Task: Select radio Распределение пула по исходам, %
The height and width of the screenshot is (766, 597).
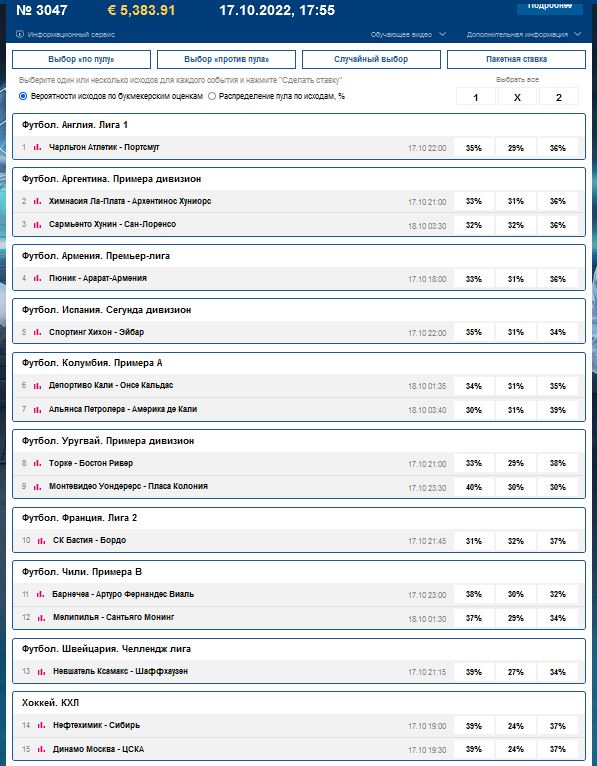Action: (x=212, y=96)
